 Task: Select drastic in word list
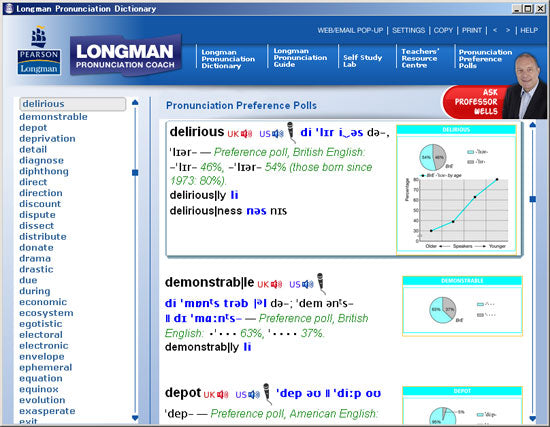click(x=36, y=269)
